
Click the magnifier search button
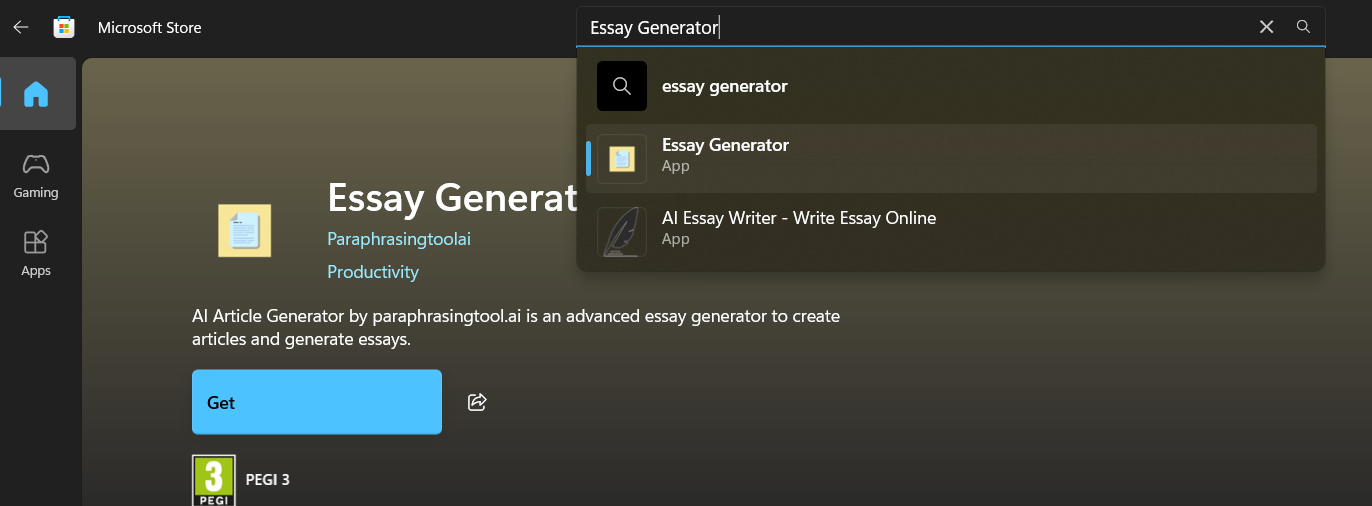(x=1303, y=27)
